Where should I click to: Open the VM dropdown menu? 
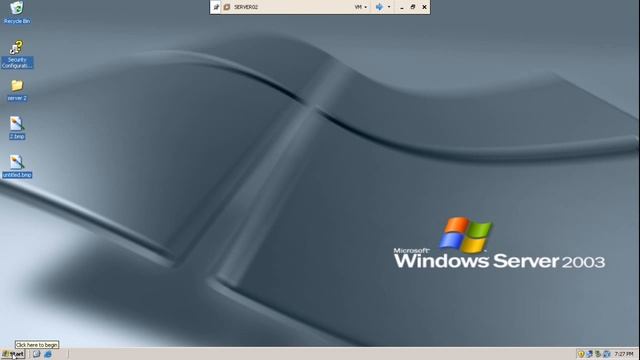pos(360,7)
